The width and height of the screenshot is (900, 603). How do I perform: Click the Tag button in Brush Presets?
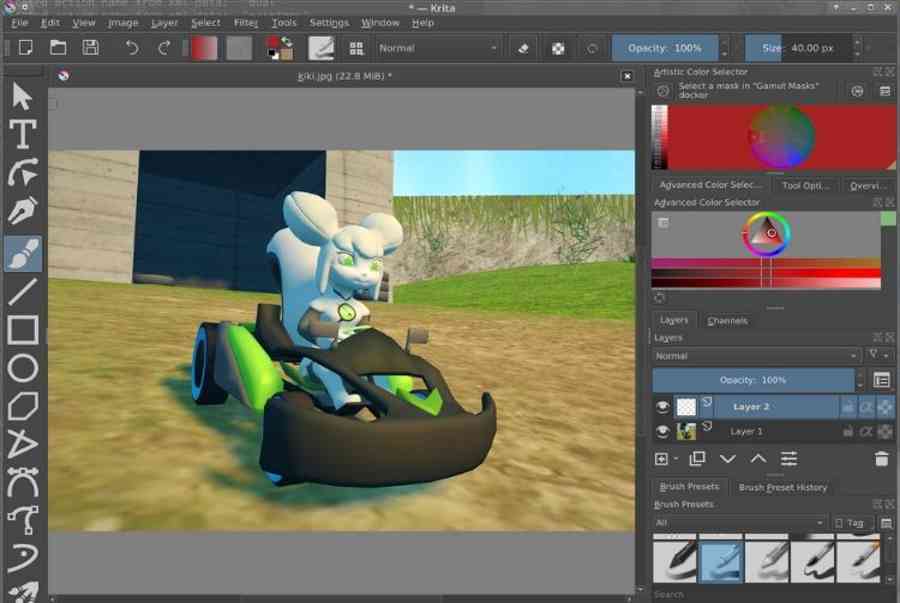(x=852, y=522)
